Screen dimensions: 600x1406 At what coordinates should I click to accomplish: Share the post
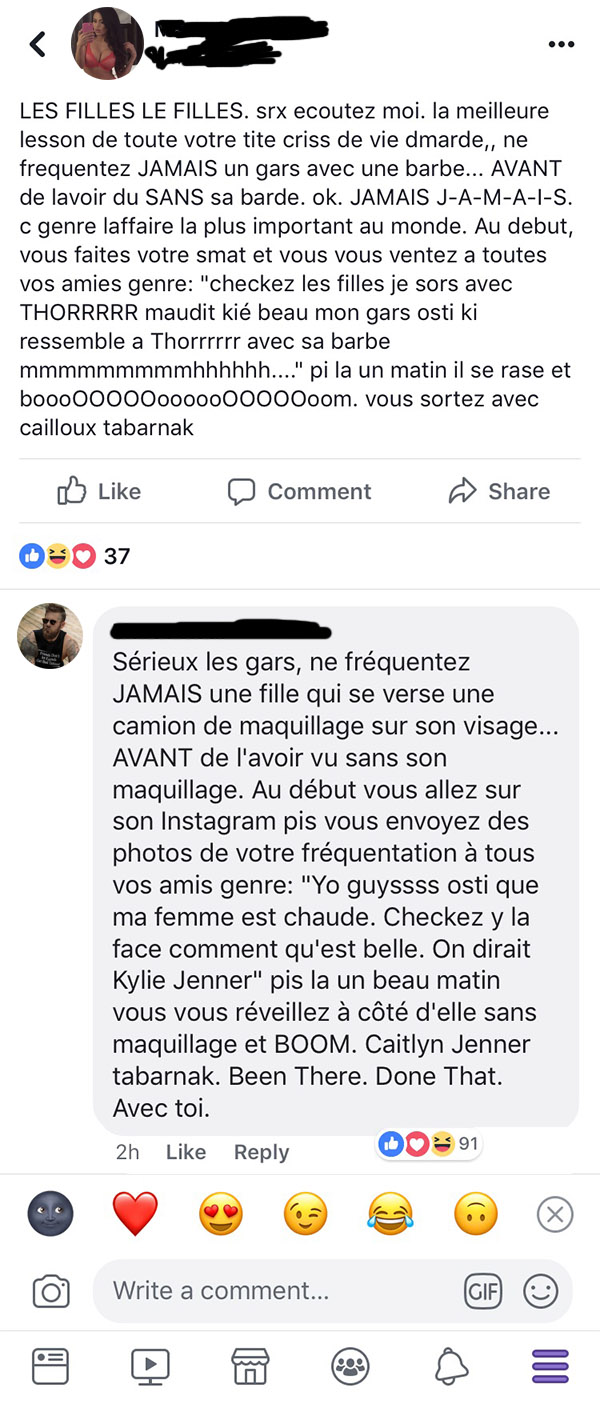(x=499, y=491)
